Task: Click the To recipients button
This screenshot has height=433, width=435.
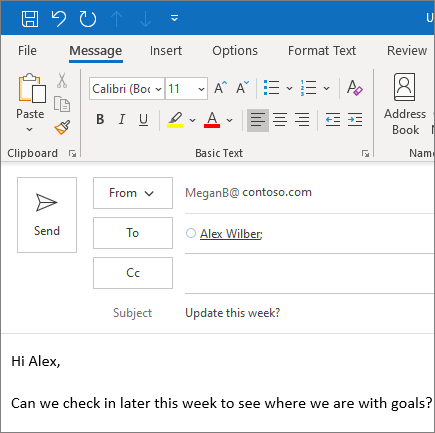Action: click(133, 233)
